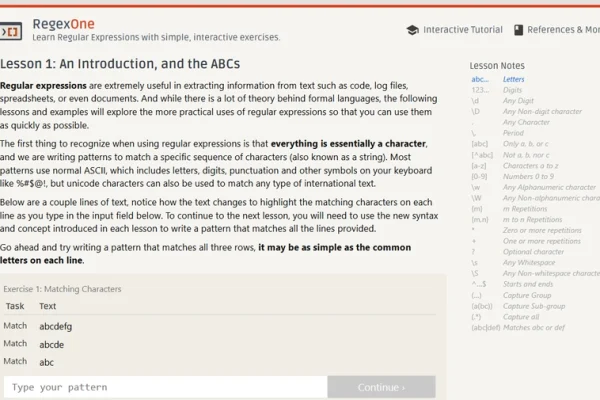Image resolution: width=600 pixels, height=400 pixels.
Task: Click the book icon beside References
Action: coord(517,30)
